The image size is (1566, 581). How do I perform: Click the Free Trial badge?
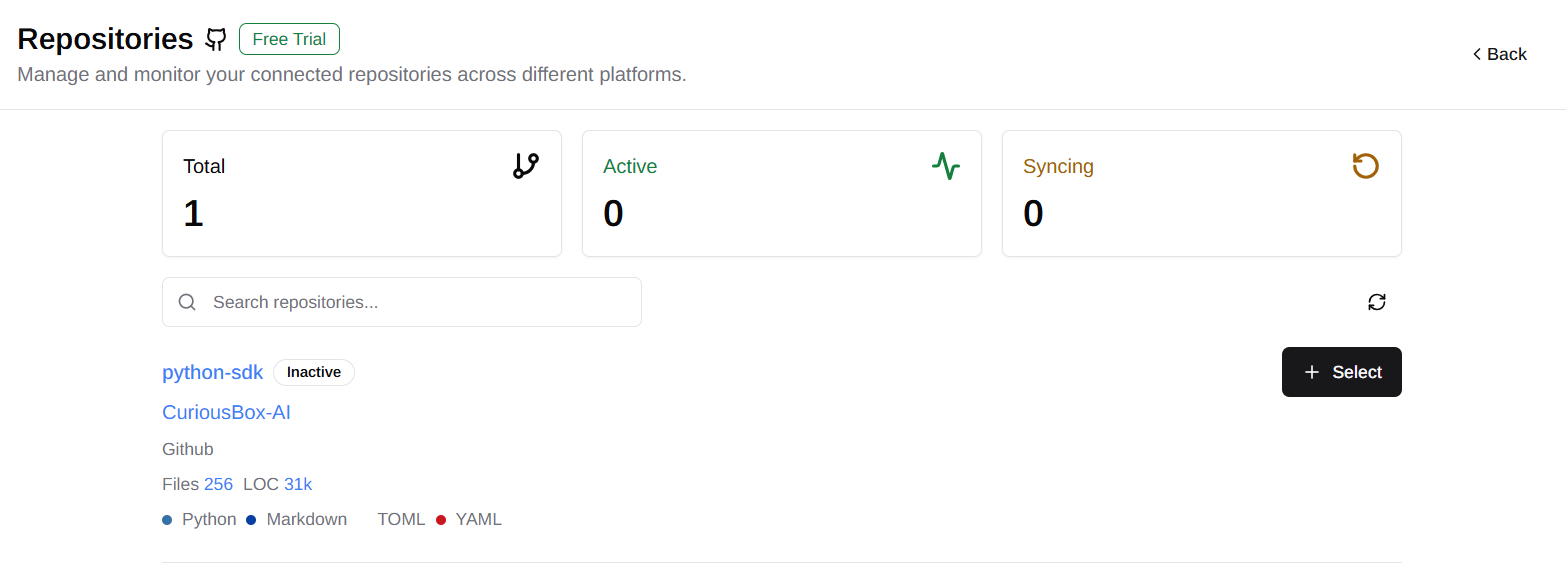[x=290, y=39]
